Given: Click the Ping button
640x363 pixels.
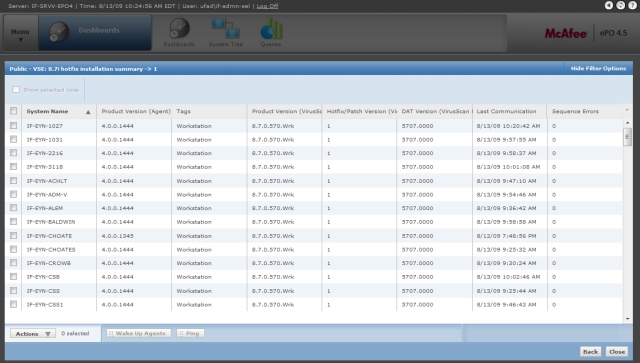Looking at the screenshot, I should [190, 334].
